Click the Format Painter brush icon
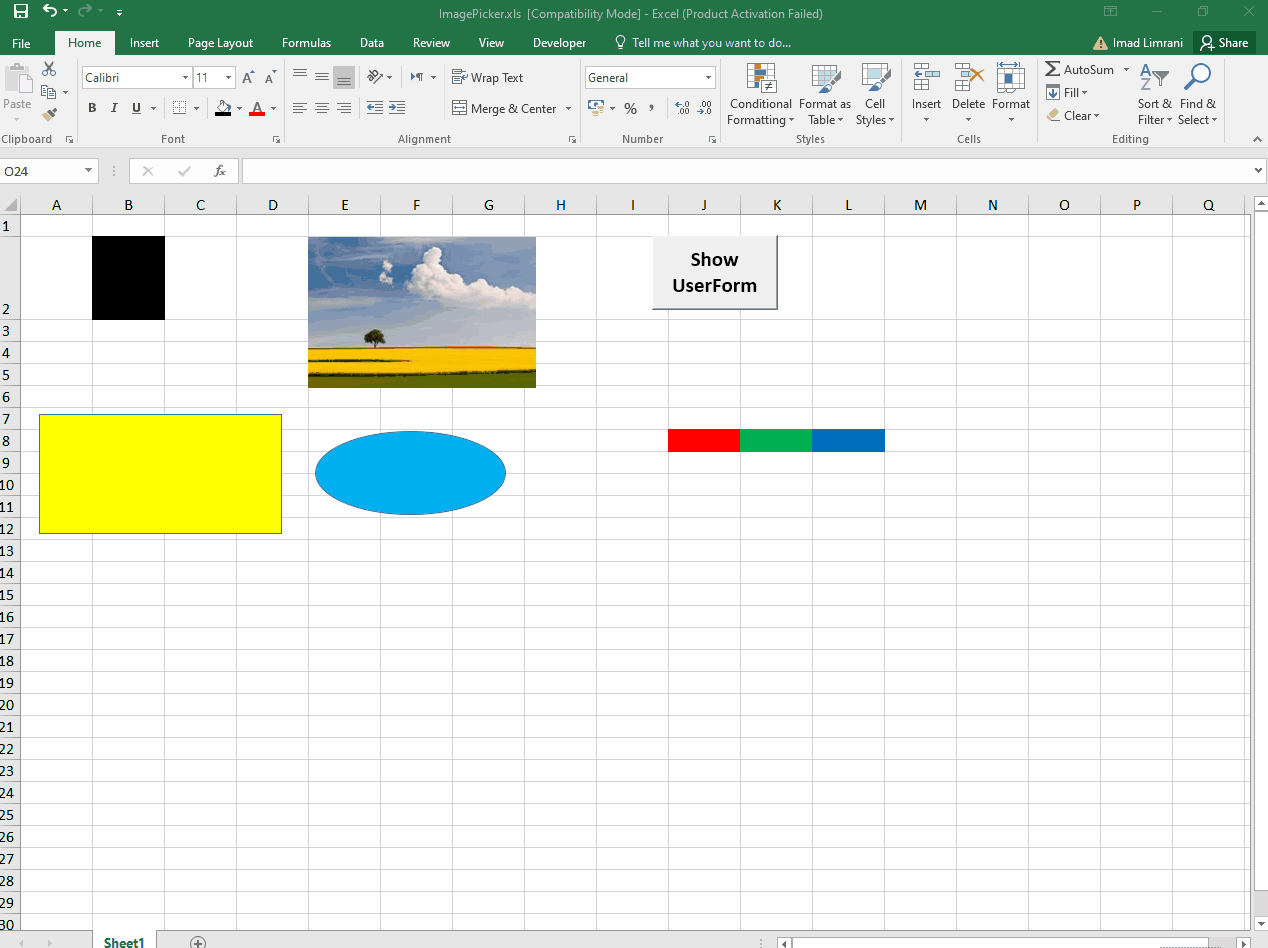 (49, 115)
